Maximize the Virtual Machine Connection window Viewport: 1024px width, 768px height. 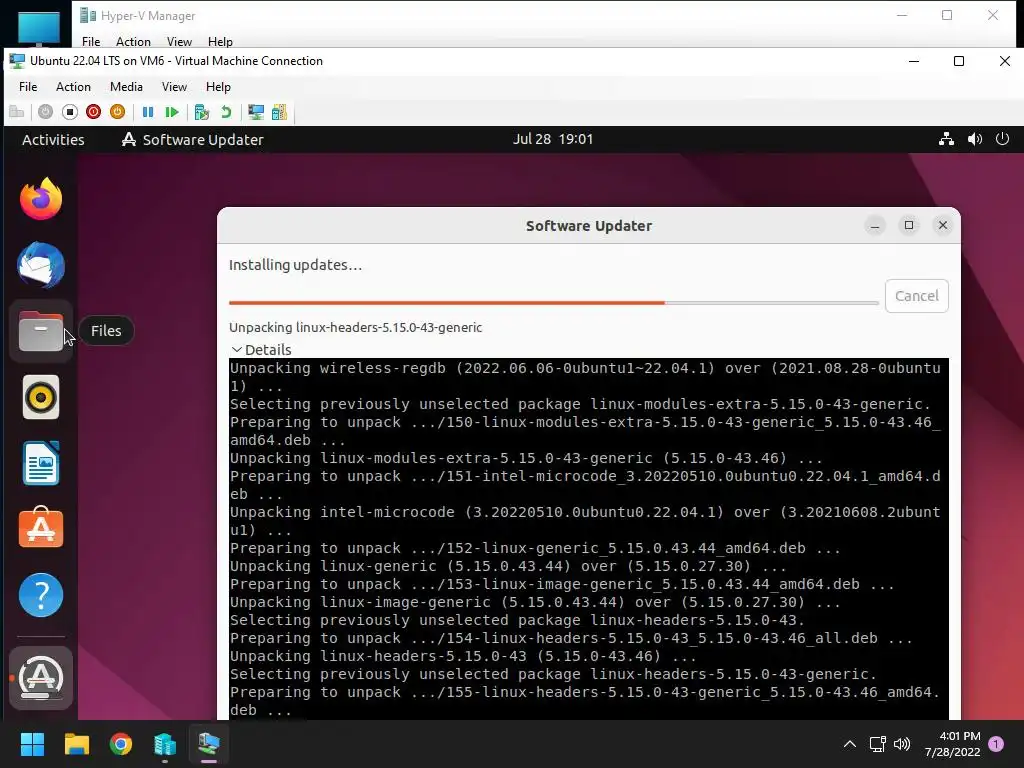tap(959, 61)
